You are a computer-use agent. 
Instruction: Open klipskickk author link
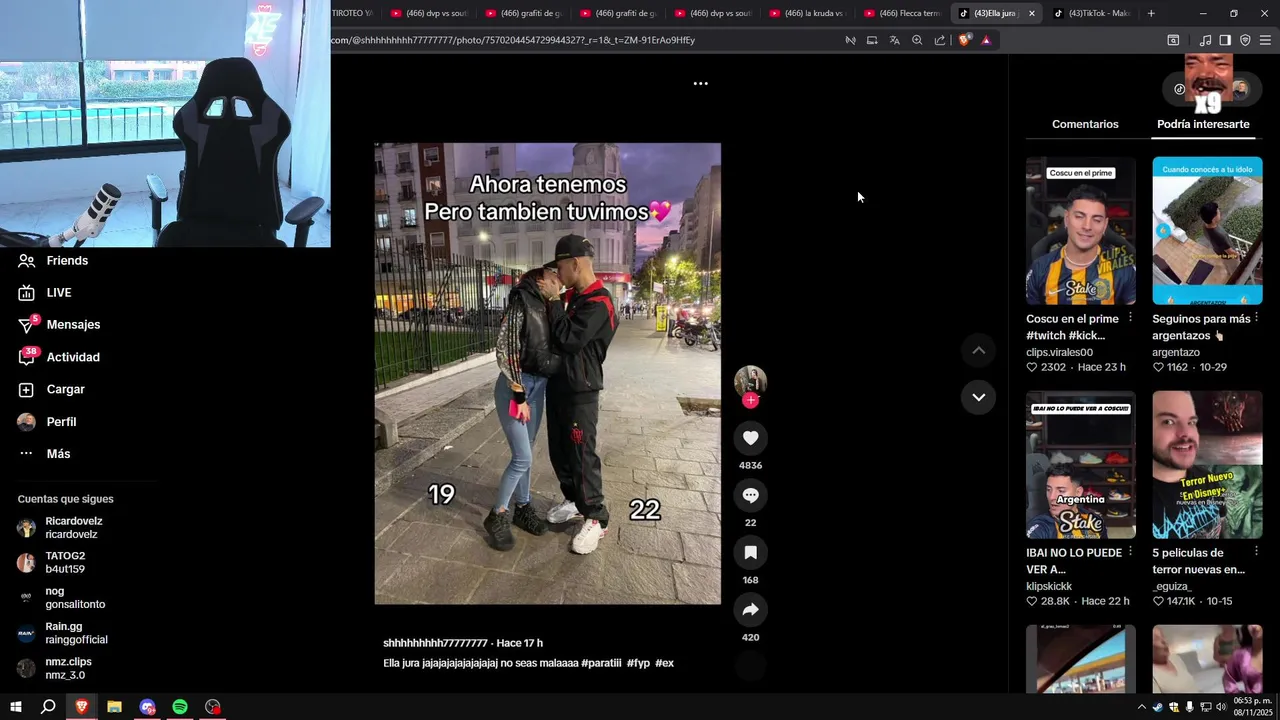click(1049, 586)
